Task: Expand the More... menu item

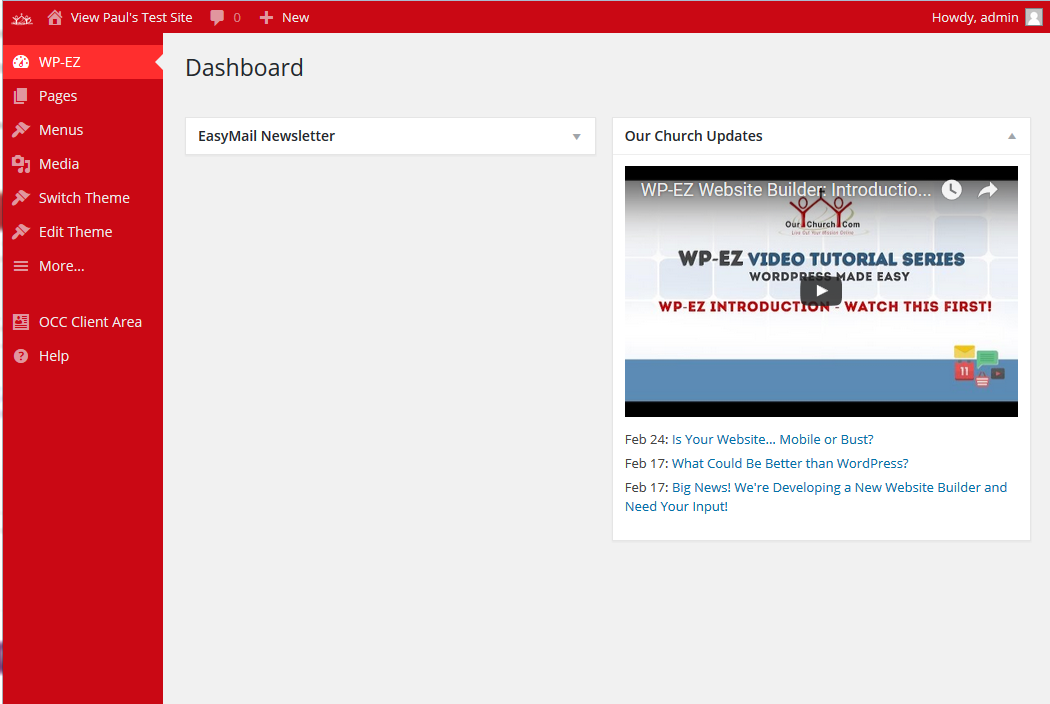Action: click(82, 266)
